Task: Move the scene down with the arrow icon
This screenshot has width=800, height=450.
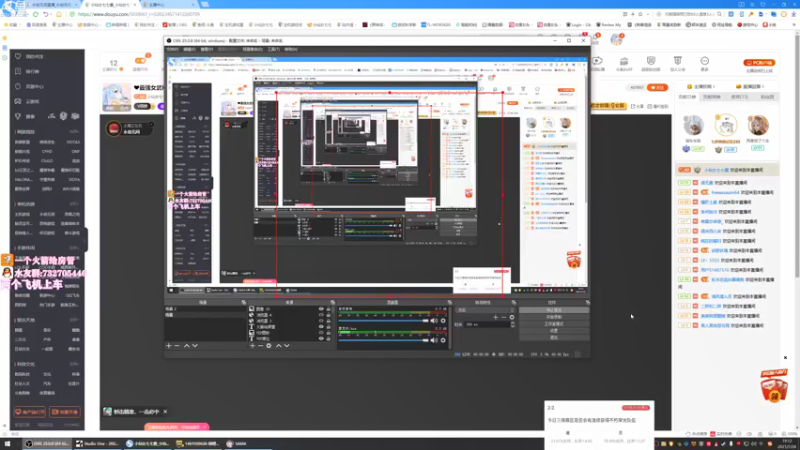Action: tap(195, 346)
